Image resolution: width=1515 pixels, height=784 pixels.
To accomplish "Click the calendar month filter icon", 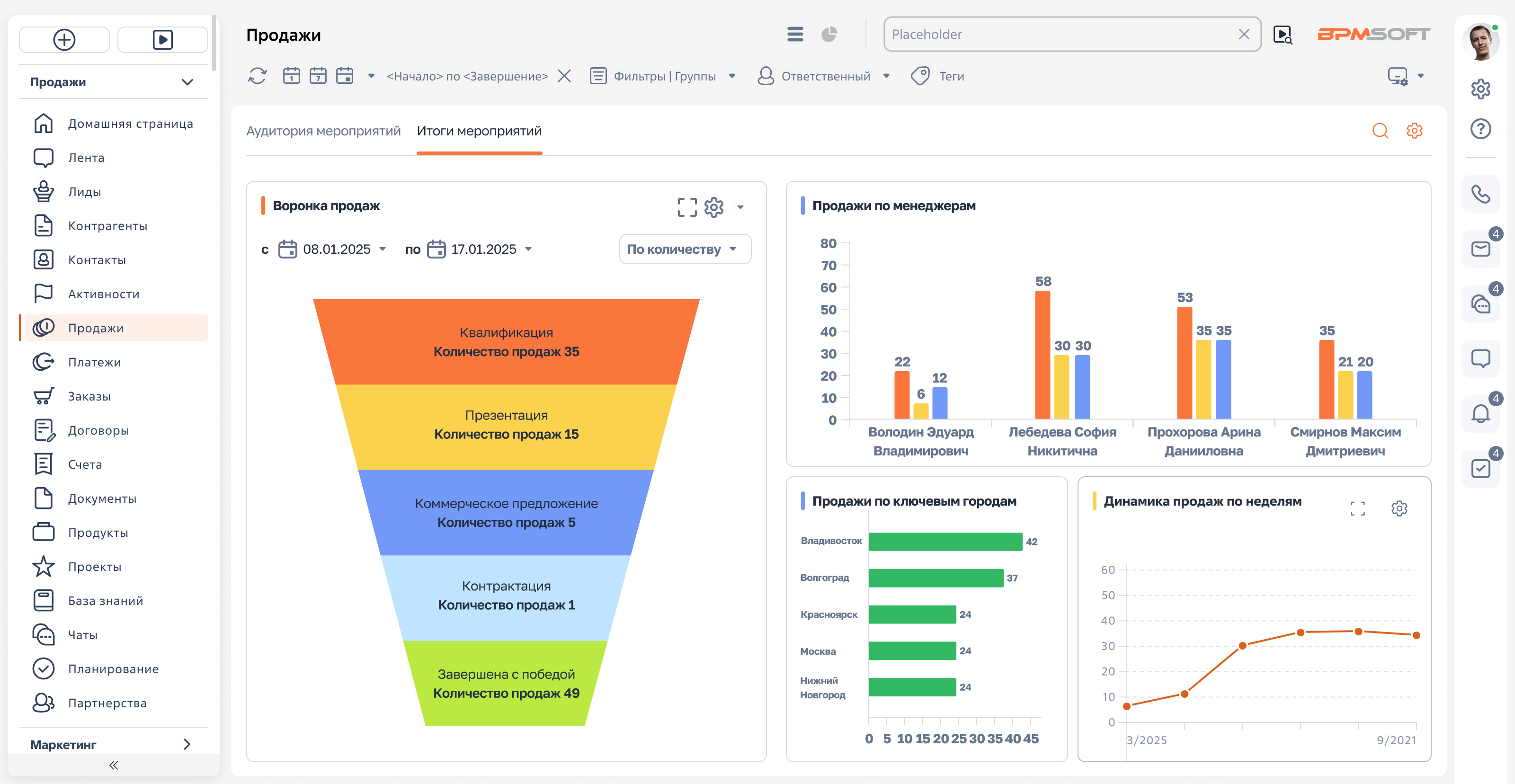I will coord(345,76).
